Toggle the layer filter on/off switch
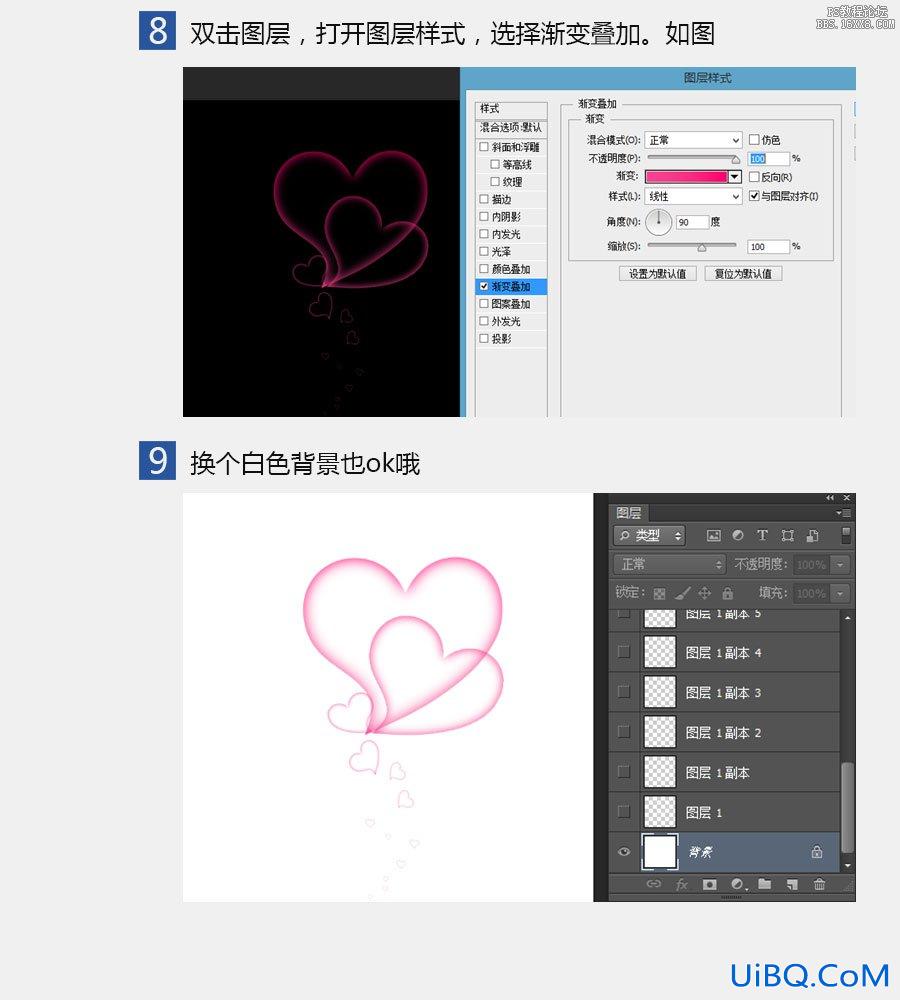 click(846, 535)
